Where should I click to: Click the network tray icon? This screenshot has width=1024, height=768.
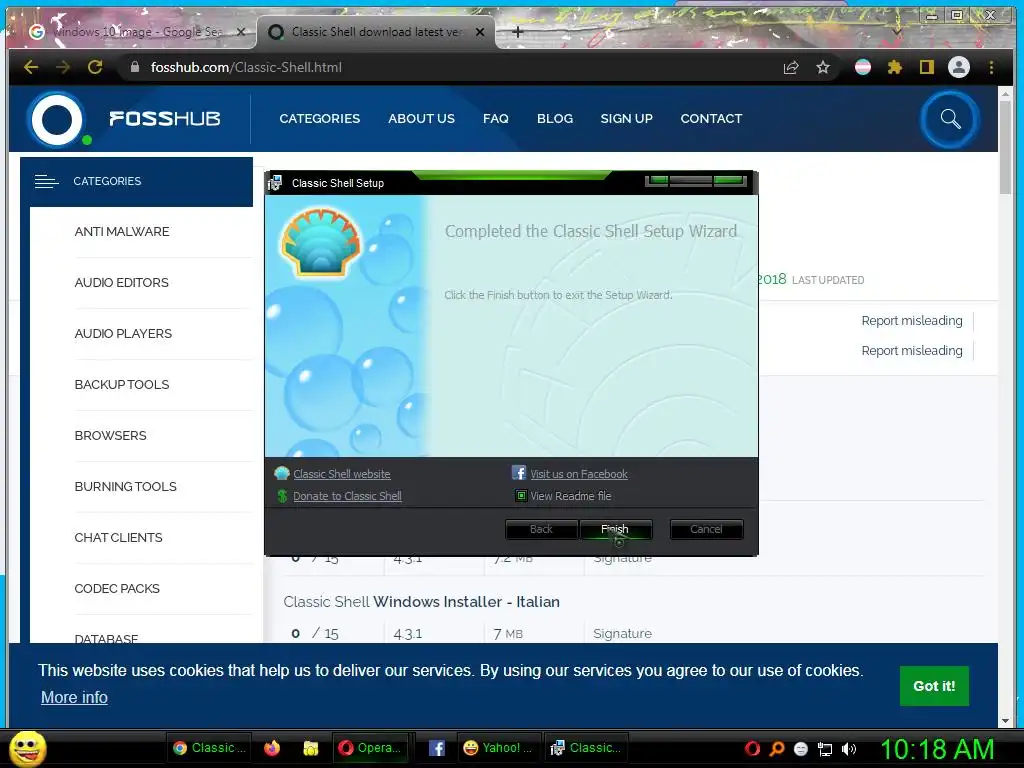click(825, 749)
